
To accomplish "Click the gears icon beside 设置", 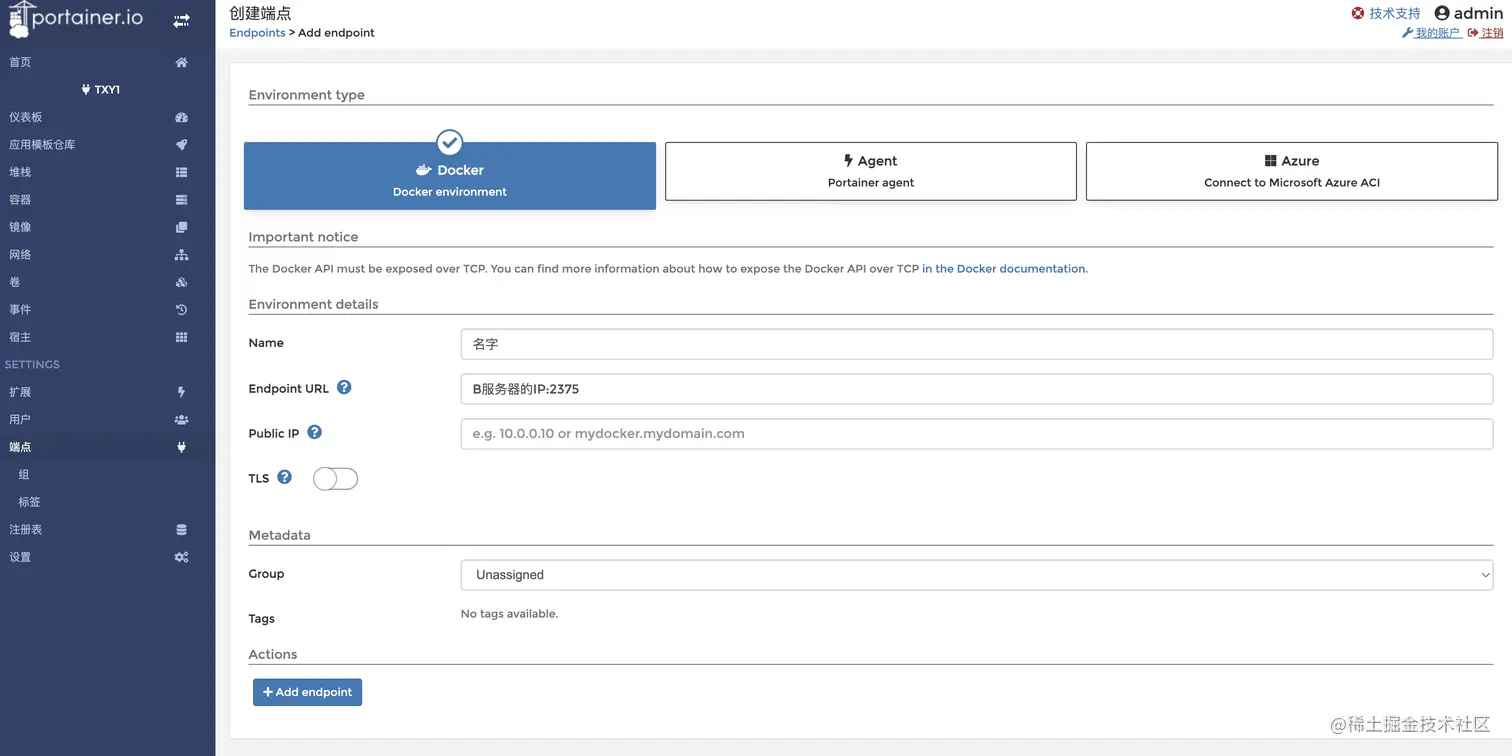I will coord(181,557).
